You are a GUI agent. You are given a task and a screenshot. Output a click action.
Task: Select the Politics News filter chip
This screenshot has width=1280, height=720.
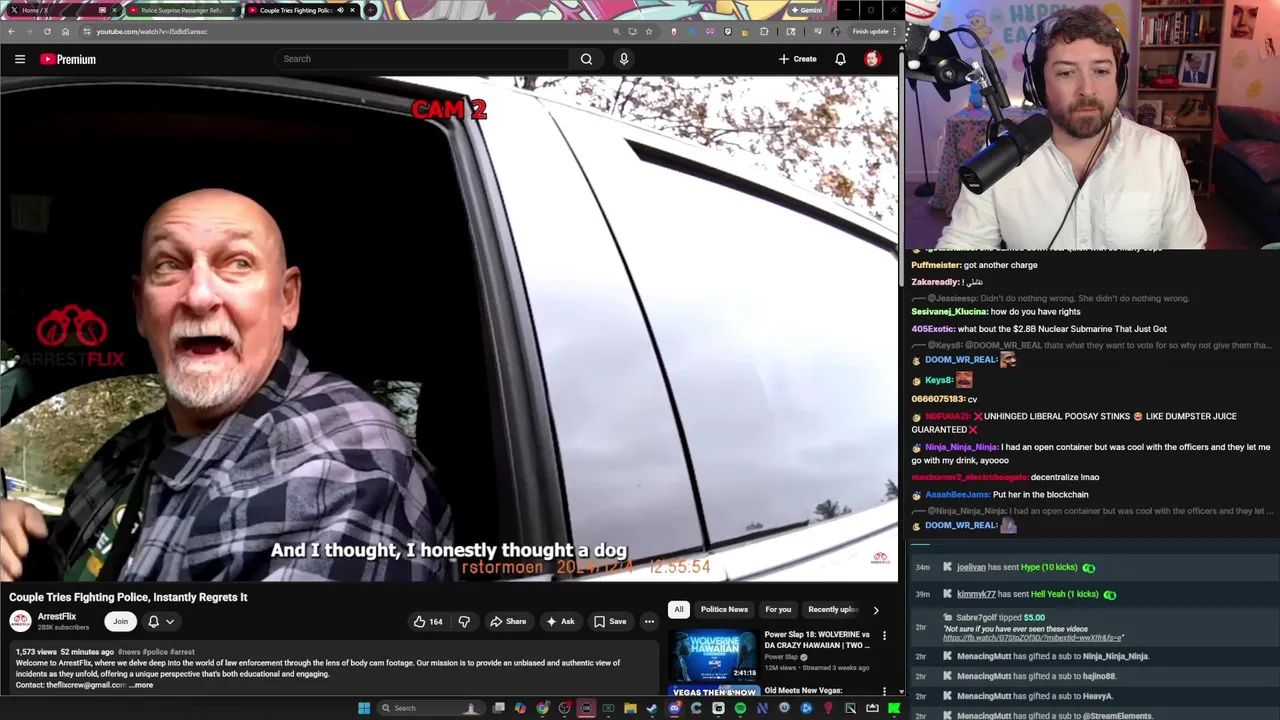pos(724,609)
